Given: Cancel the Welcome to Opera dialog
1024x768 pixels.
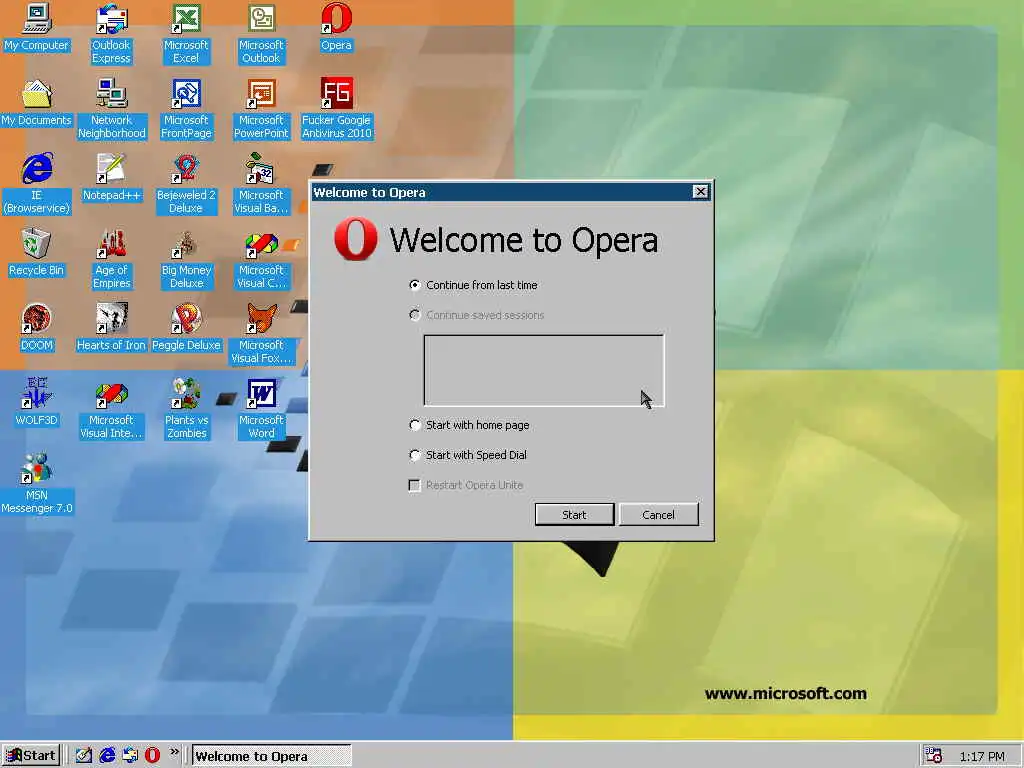Looking at the screenshot, I should click(x=658, y=515).
